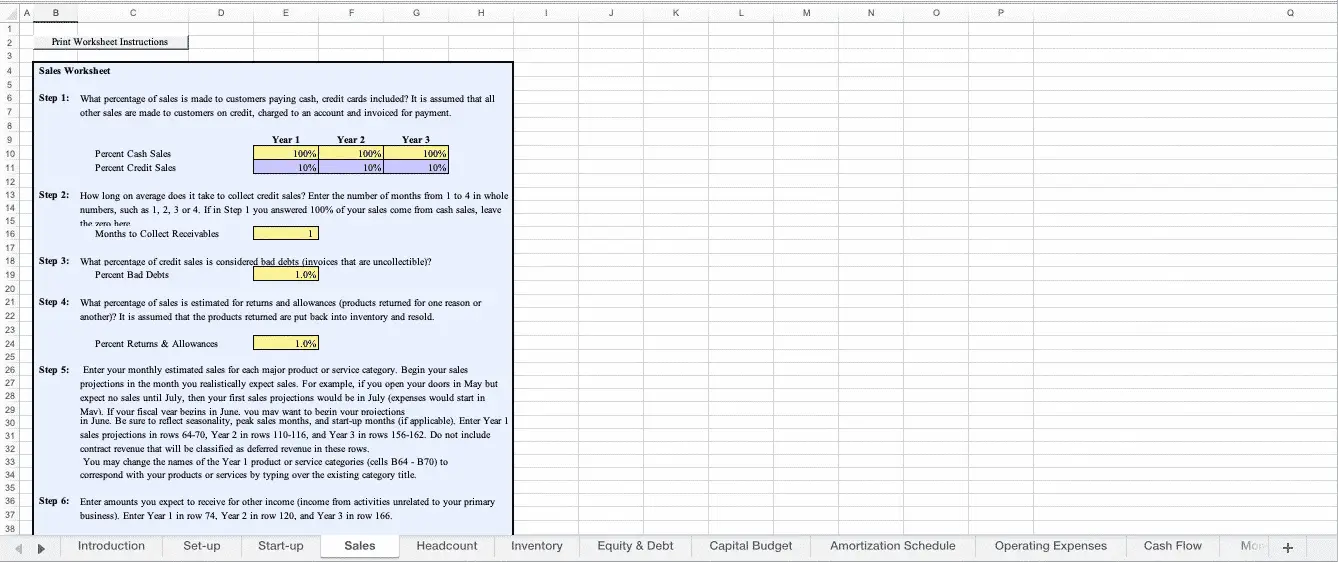Select the Percent Bad Debts input cell
The width and height of the screenshot is (1338, 562).
pos(286,275)
